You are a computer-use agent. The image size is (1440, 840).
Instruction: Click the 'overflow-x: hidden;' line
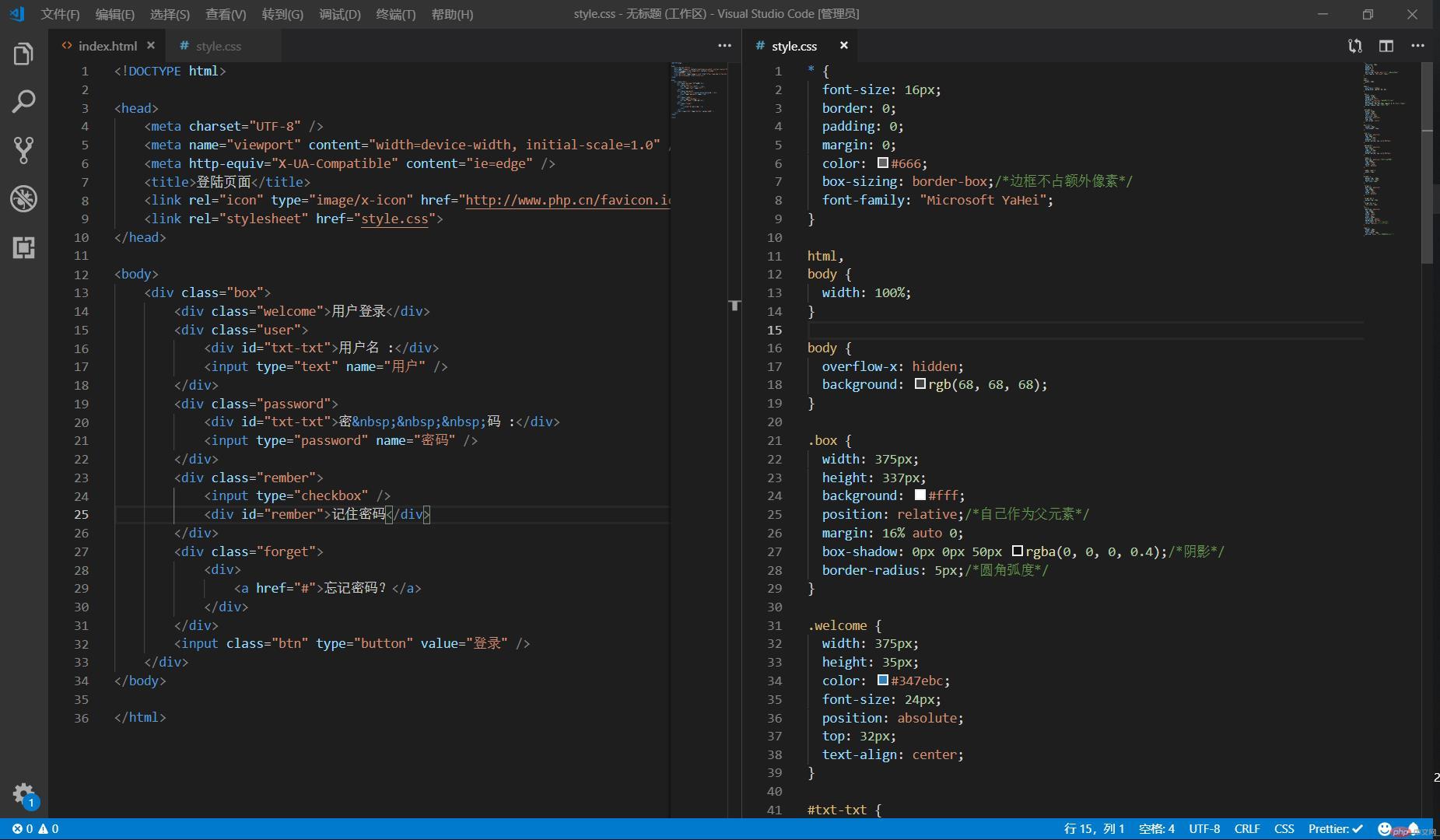[893, 366]
